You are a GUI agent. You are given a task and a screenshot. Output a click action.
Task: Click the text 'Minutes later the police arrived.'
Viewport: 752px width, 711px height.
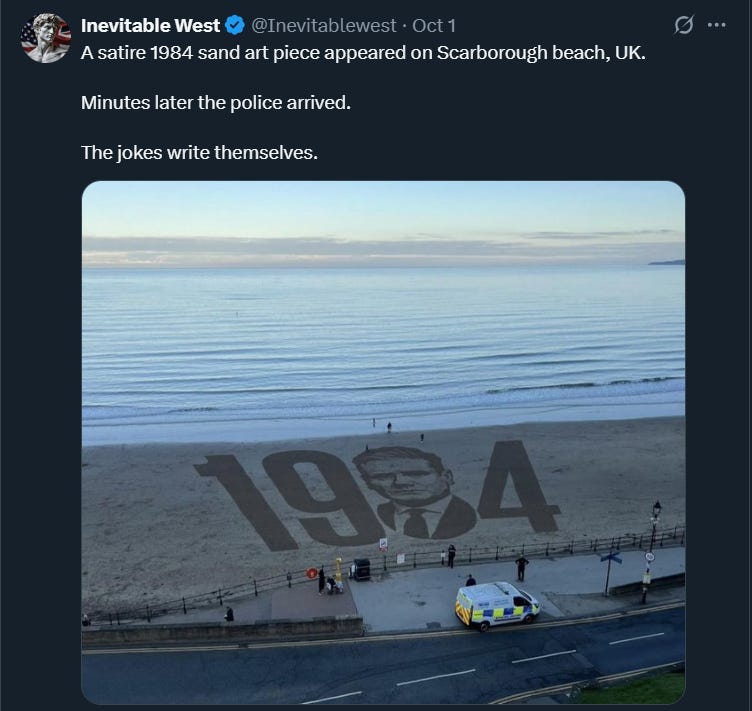point(216,103)
